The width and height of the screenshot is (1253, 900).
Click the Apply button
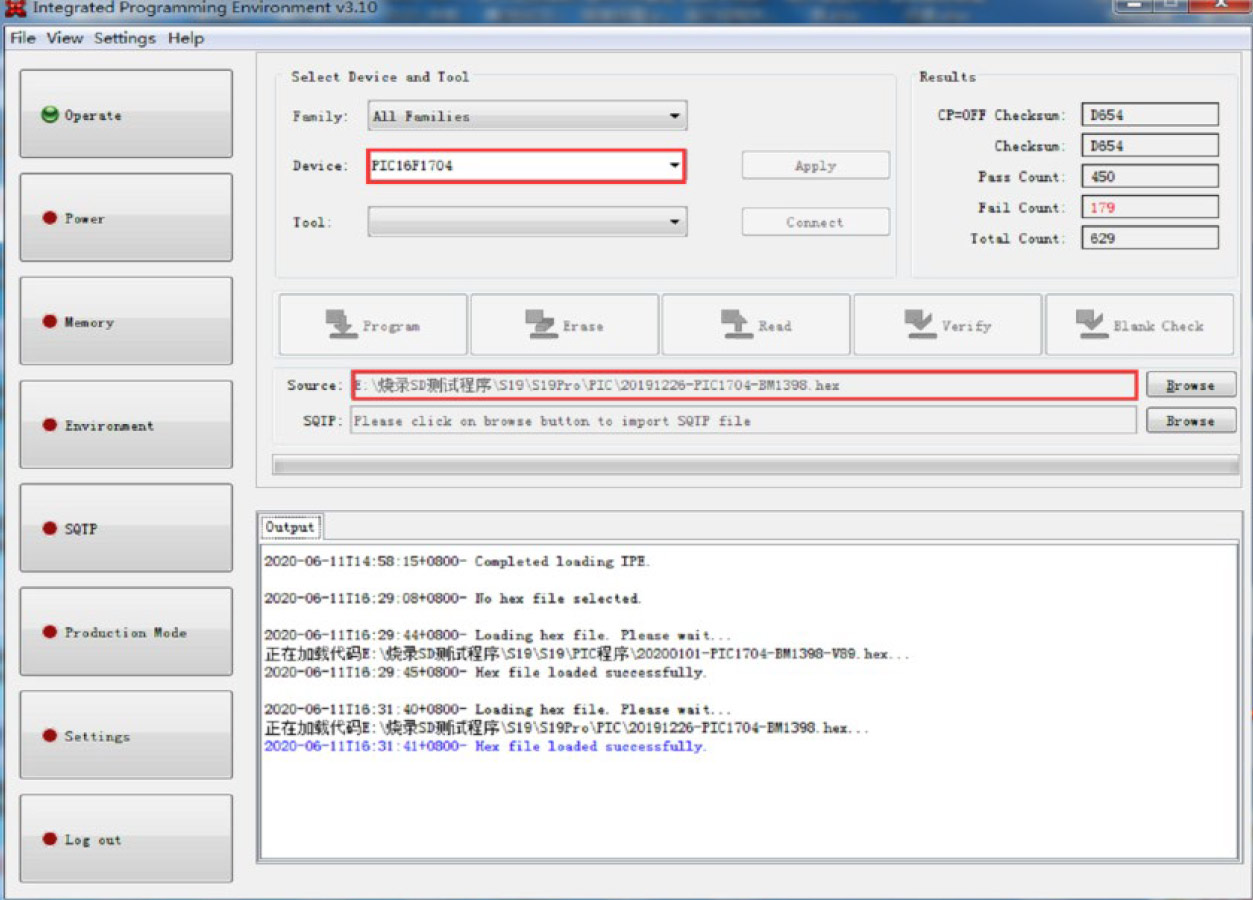(814, 165)
